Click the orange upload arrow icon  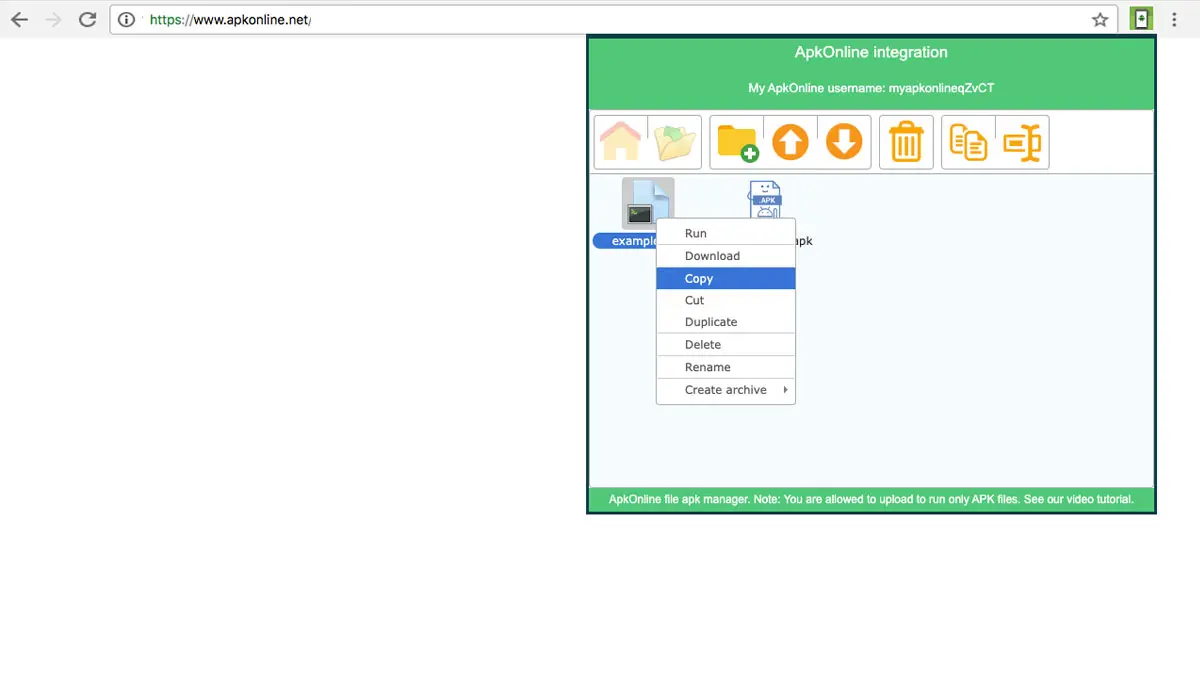[x=790, y=142]
